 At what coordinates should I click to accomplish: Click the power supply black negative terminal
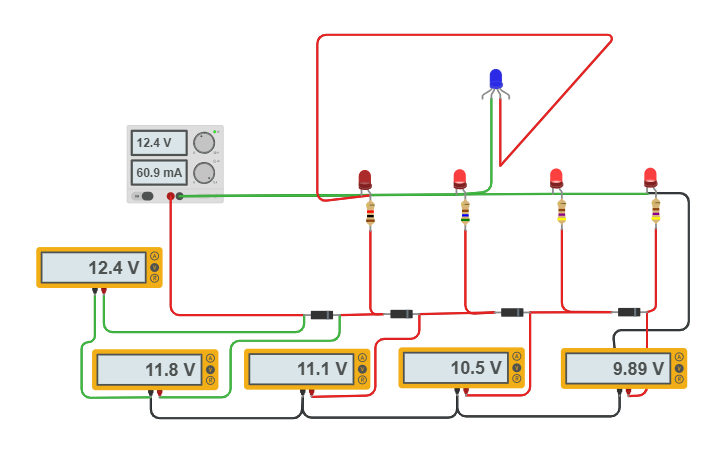point(180,196)
